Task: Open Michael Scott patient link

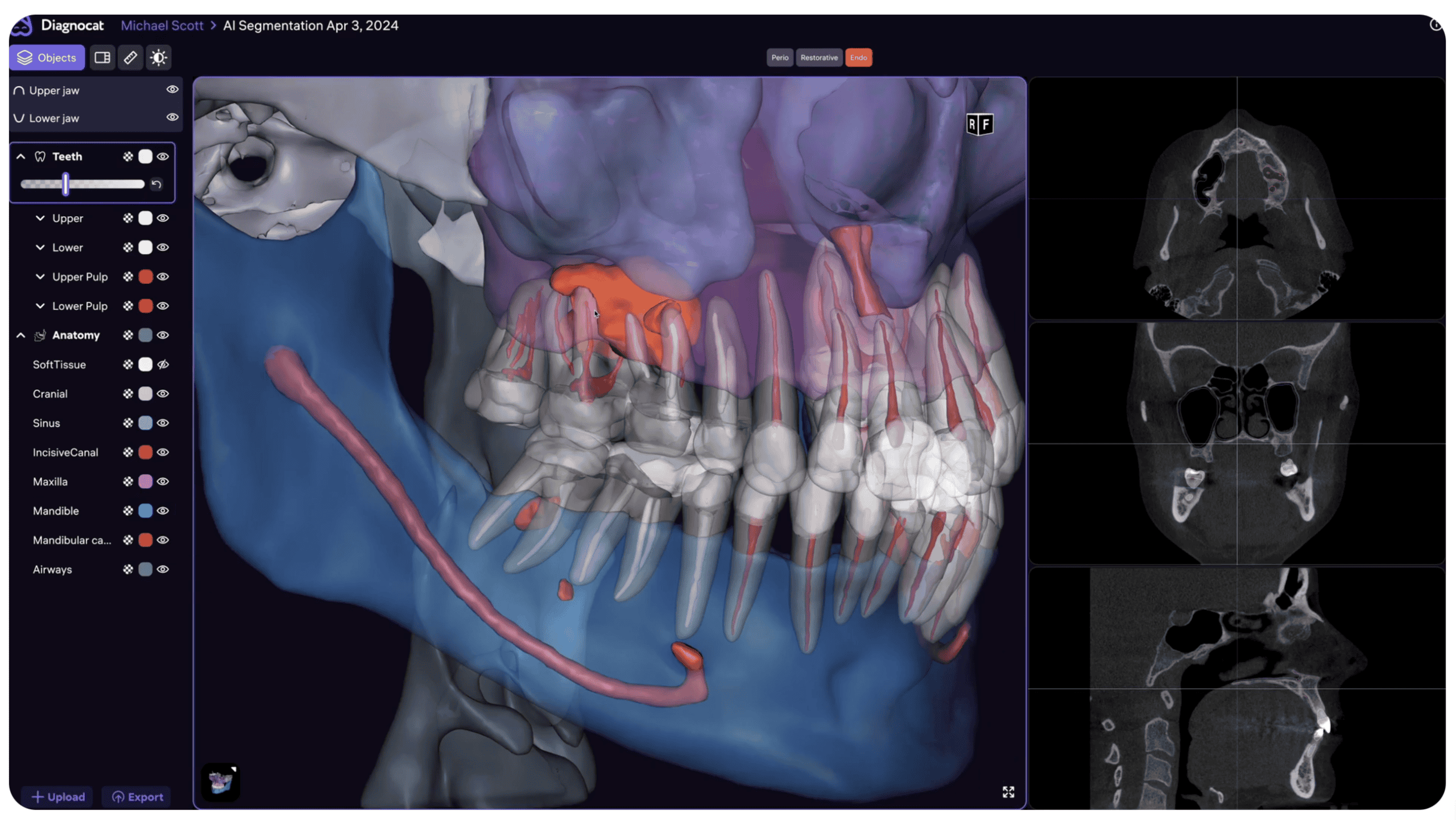Action: click(x=162, y=26)
